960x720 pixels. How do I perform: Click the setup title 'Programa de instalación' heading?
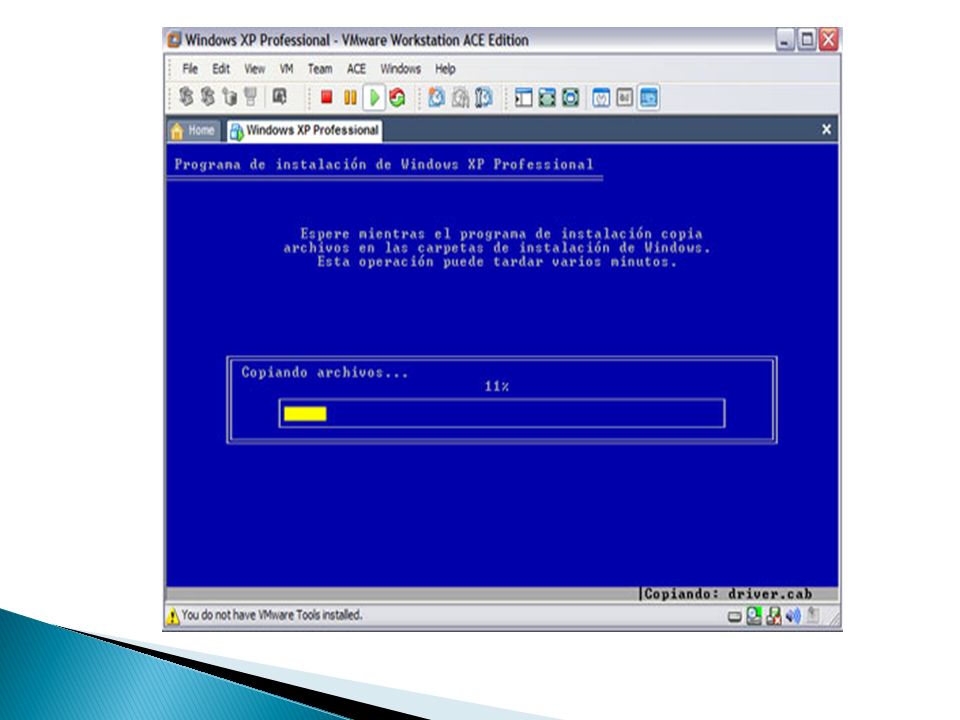tap(383, 164)
